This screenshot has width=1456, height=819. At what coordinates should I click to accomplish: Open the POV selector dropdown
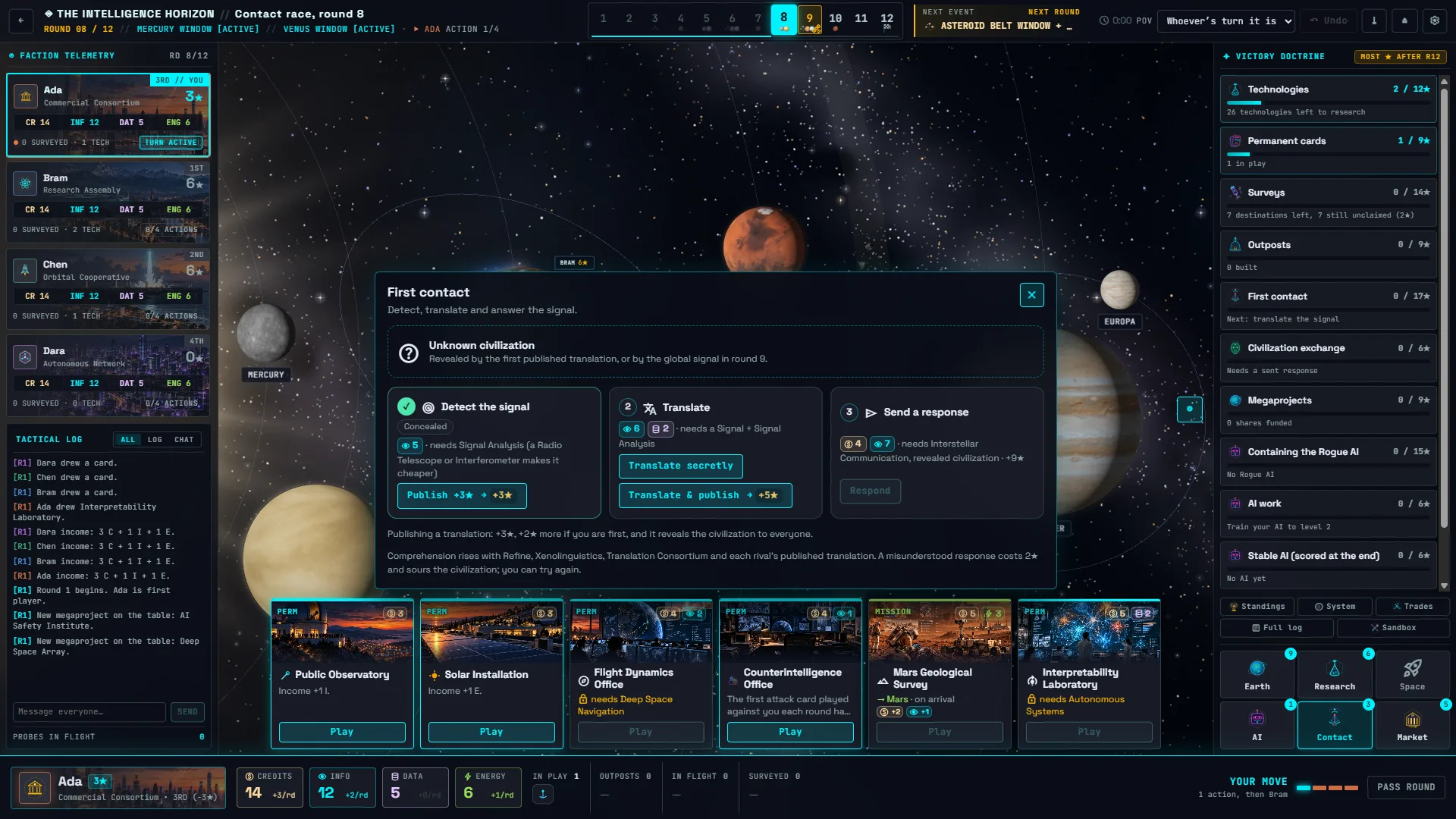point(1228,20)
